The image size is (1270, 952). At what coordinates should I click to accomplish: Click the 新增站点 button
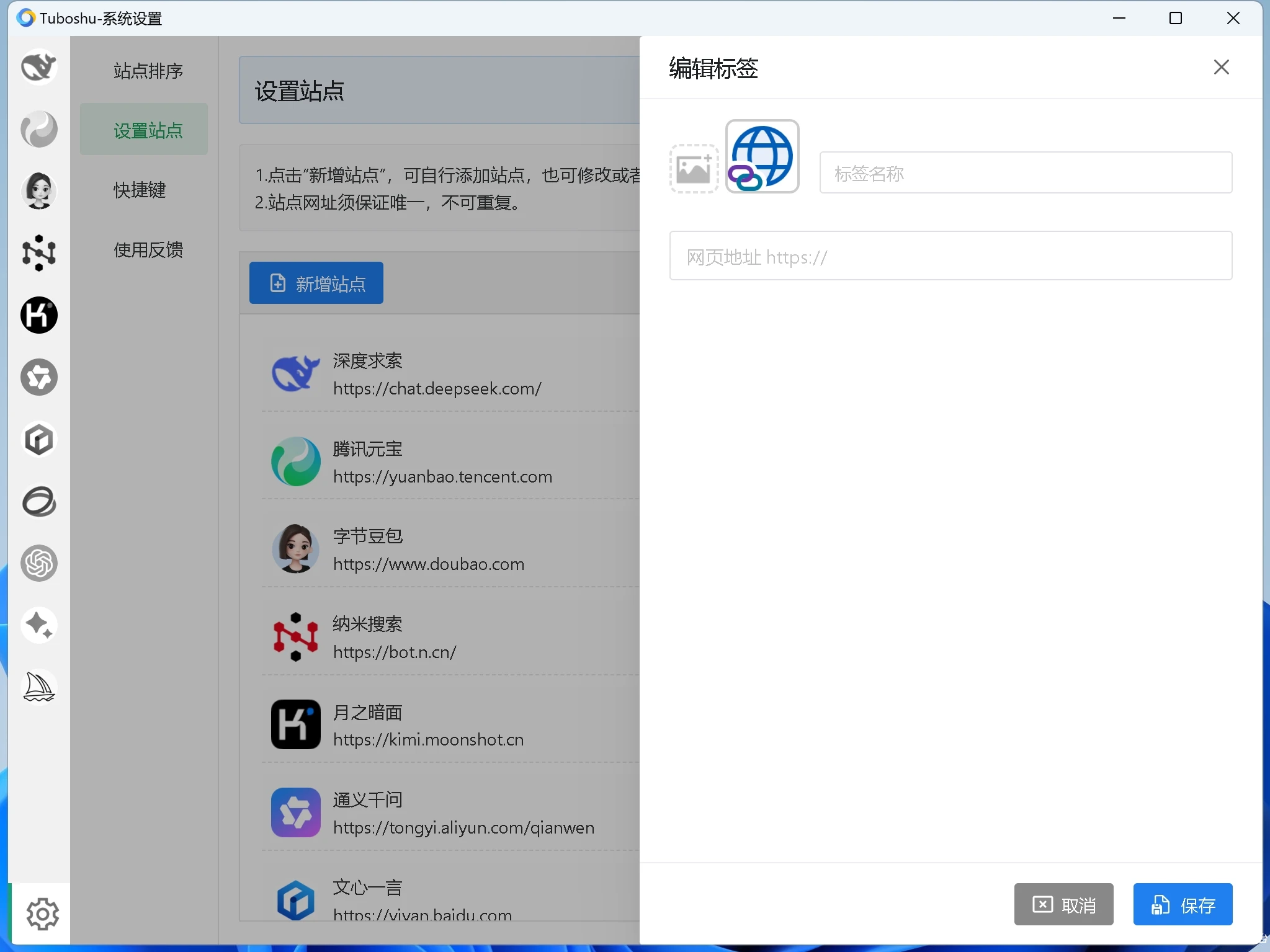[315, 283]
